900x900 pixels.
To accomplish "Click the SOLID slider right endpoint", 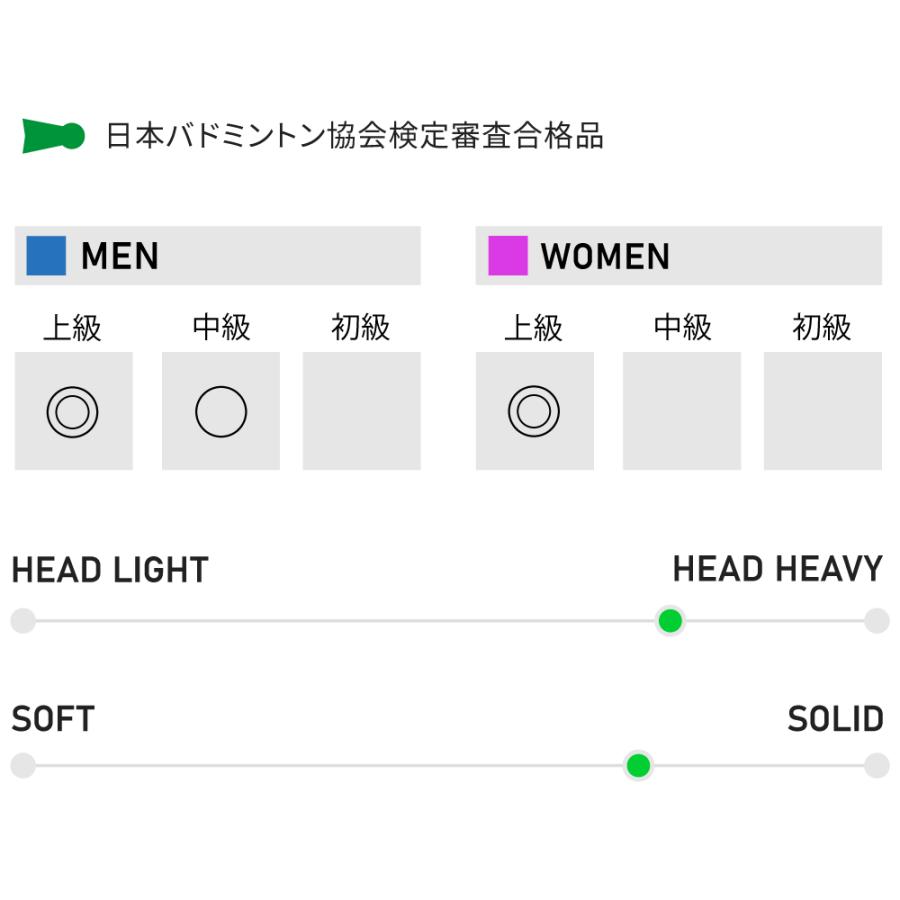I will [x=877, y=767].
